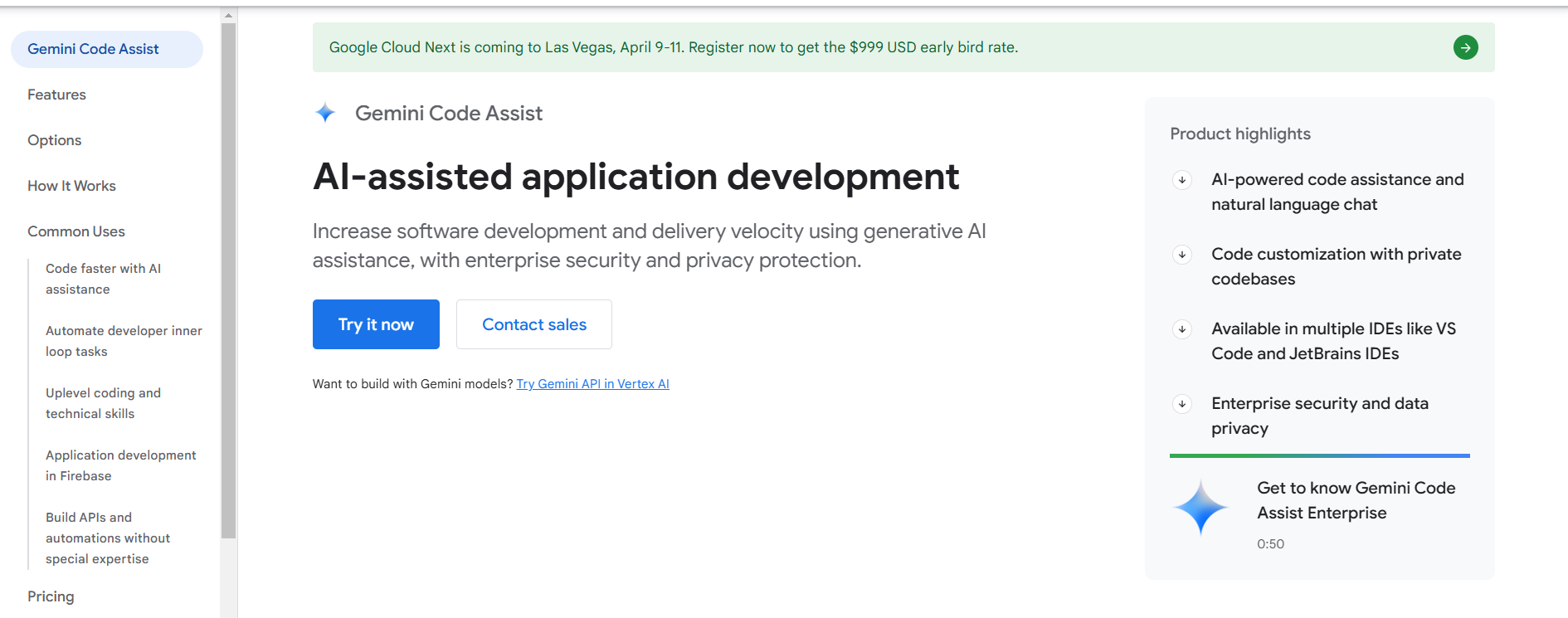The height and width of the screenshot is (618, 1568).
Task: Select Build APIs and automations item
Action: tap(108, 538)
